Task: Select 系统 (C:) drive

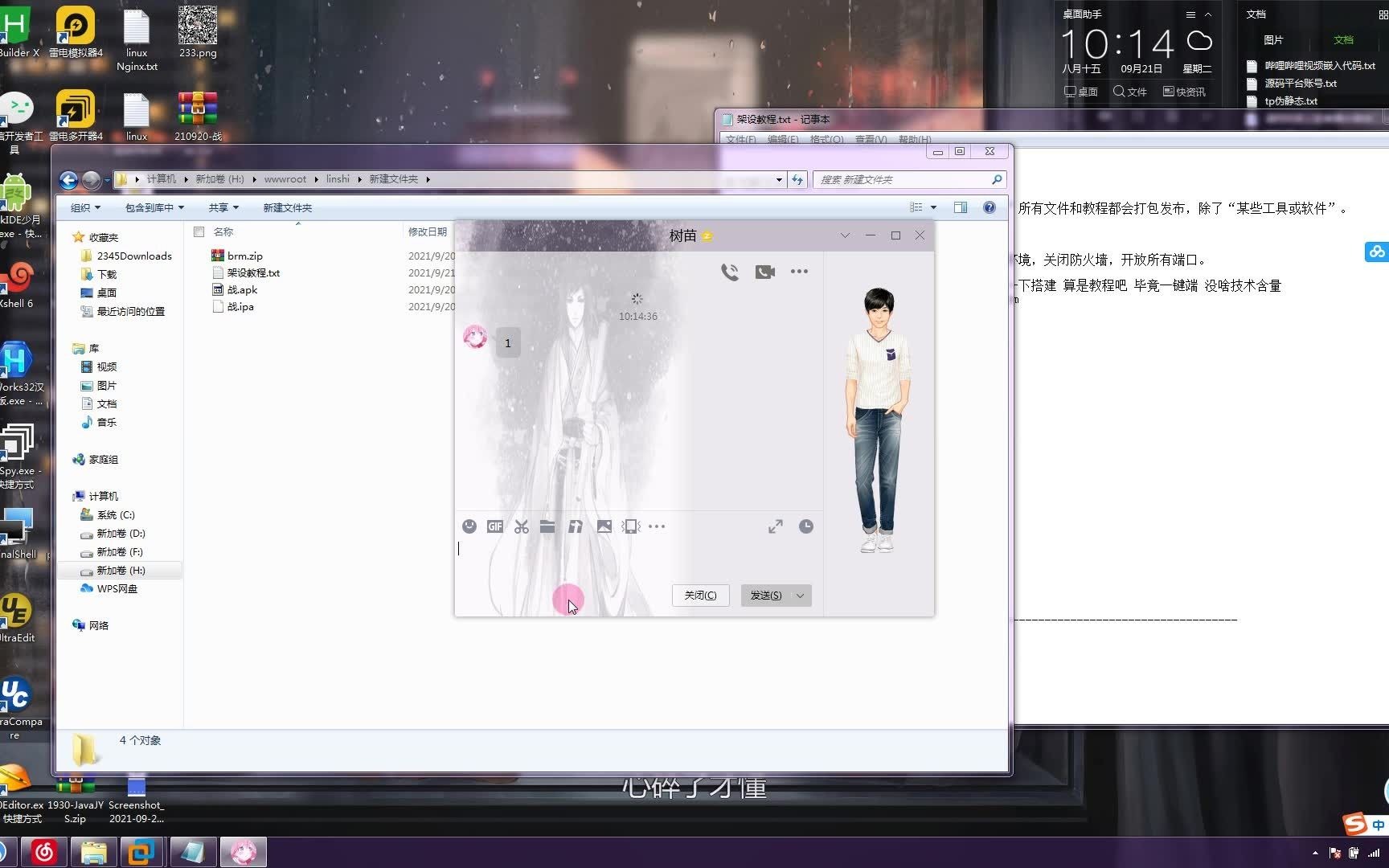Action: (x=107, y=514)
